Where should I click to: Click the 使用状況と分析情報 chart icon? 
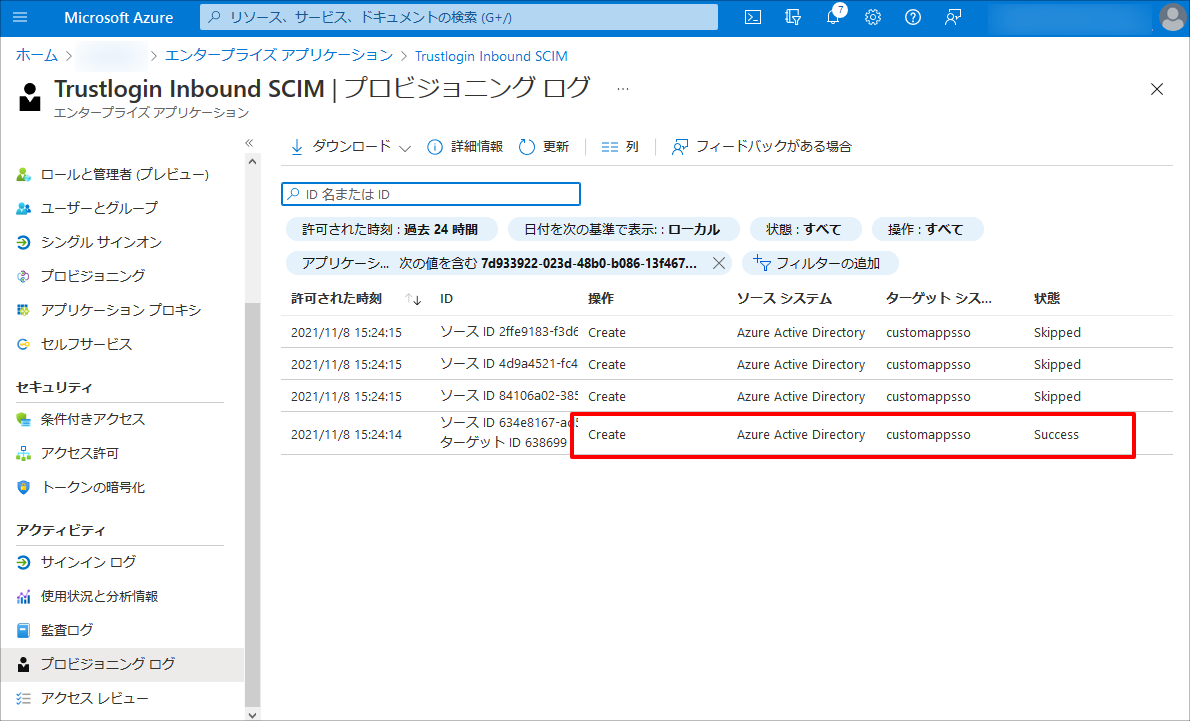pos(24,597)
